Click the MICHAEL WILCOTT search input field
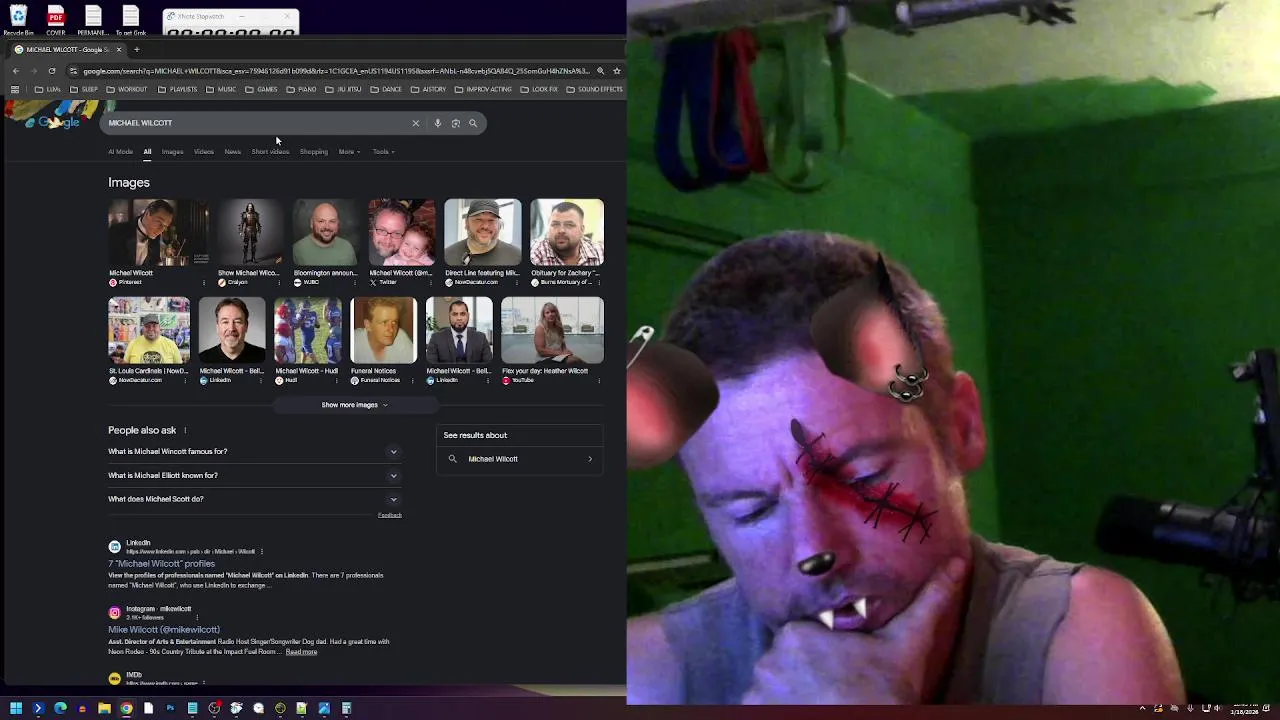The width and height of the screenshot is (1280, 720). click(255, 123)
